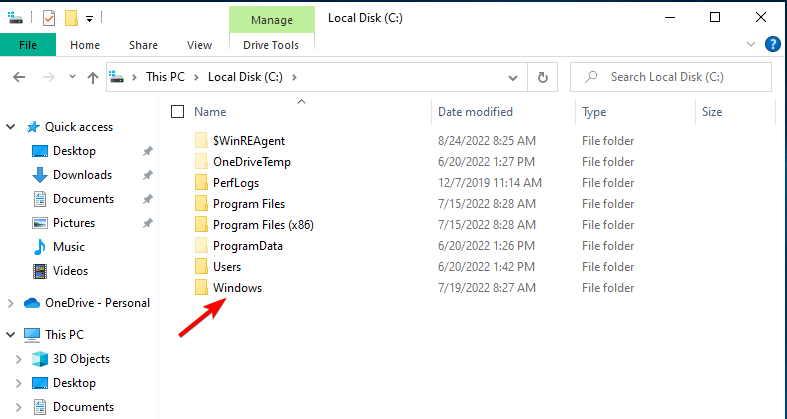The width and height of the screenshot is (787, 419).
Task: Open the Help question mark icon
Action: (772, 45)
